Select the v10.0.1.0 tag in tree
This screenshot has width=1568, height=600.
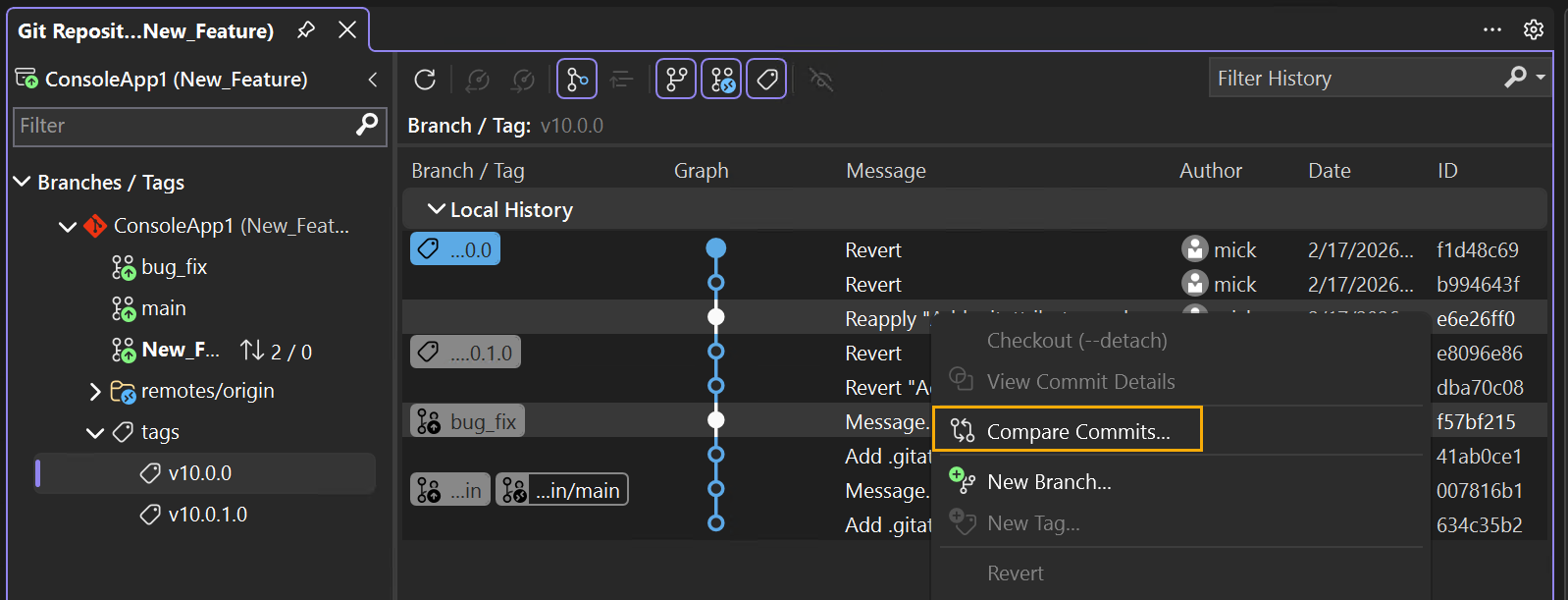[x=207, y=515]
